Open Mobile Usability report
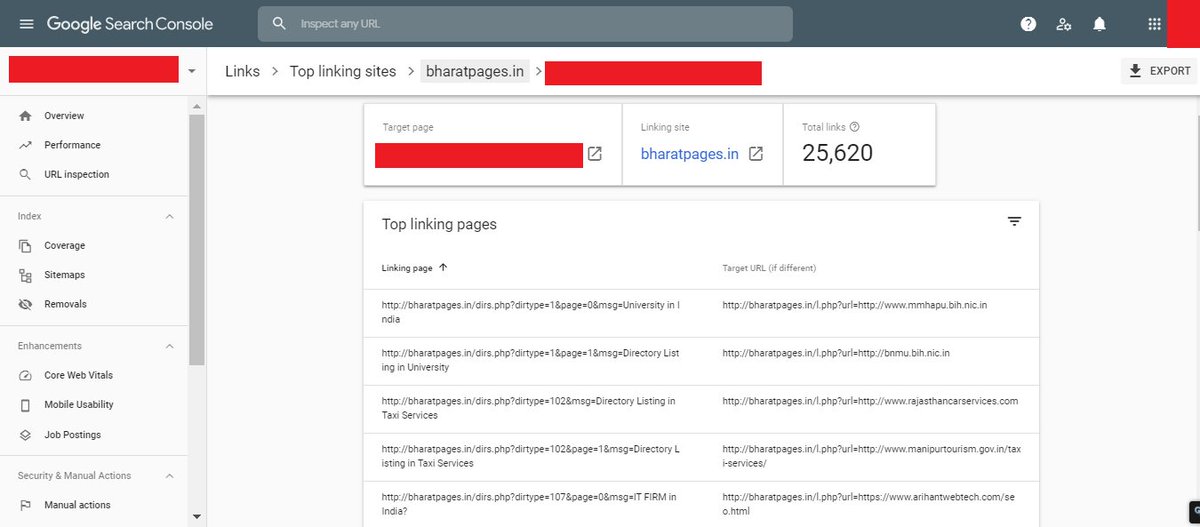Viewport: 1200px width, 527px height. [x=79, y=405]
